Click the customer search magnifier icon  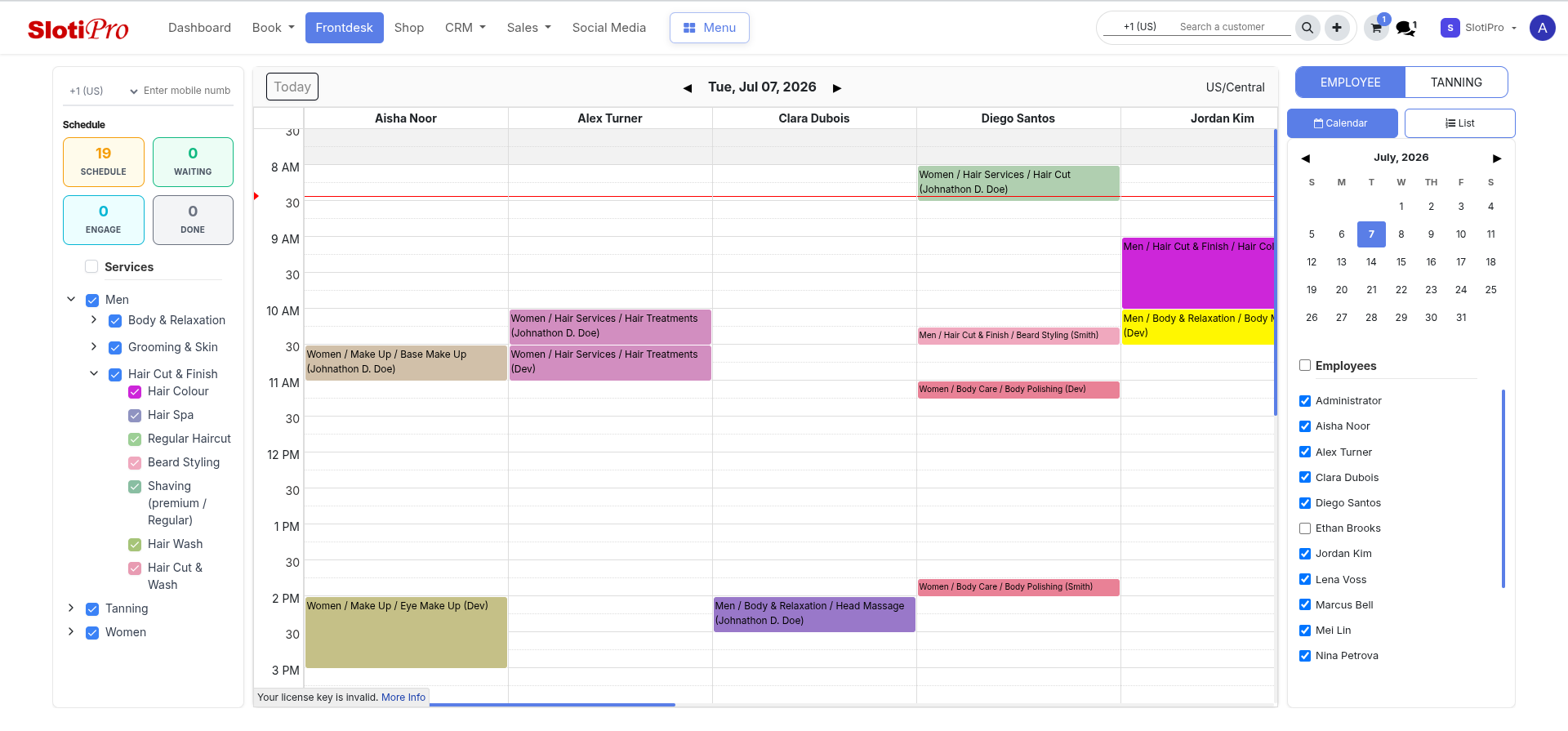pyautogui.click(x=1307, y=28)
